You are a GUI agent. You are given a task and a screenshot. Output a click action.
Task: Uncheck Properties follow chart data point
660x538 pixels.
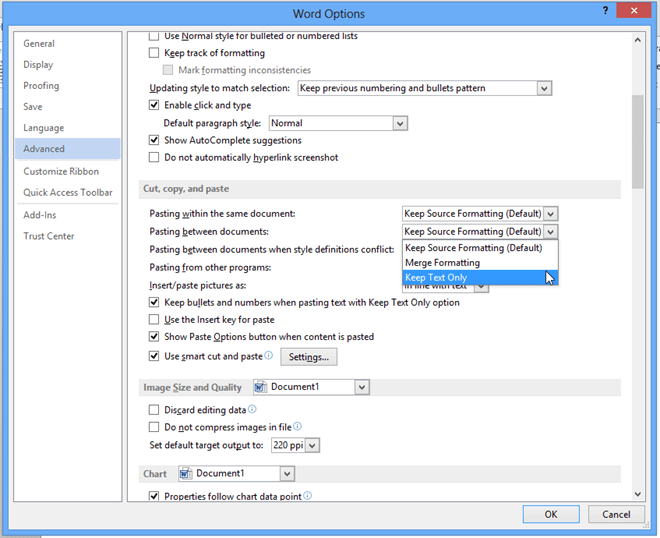(154, 496)
